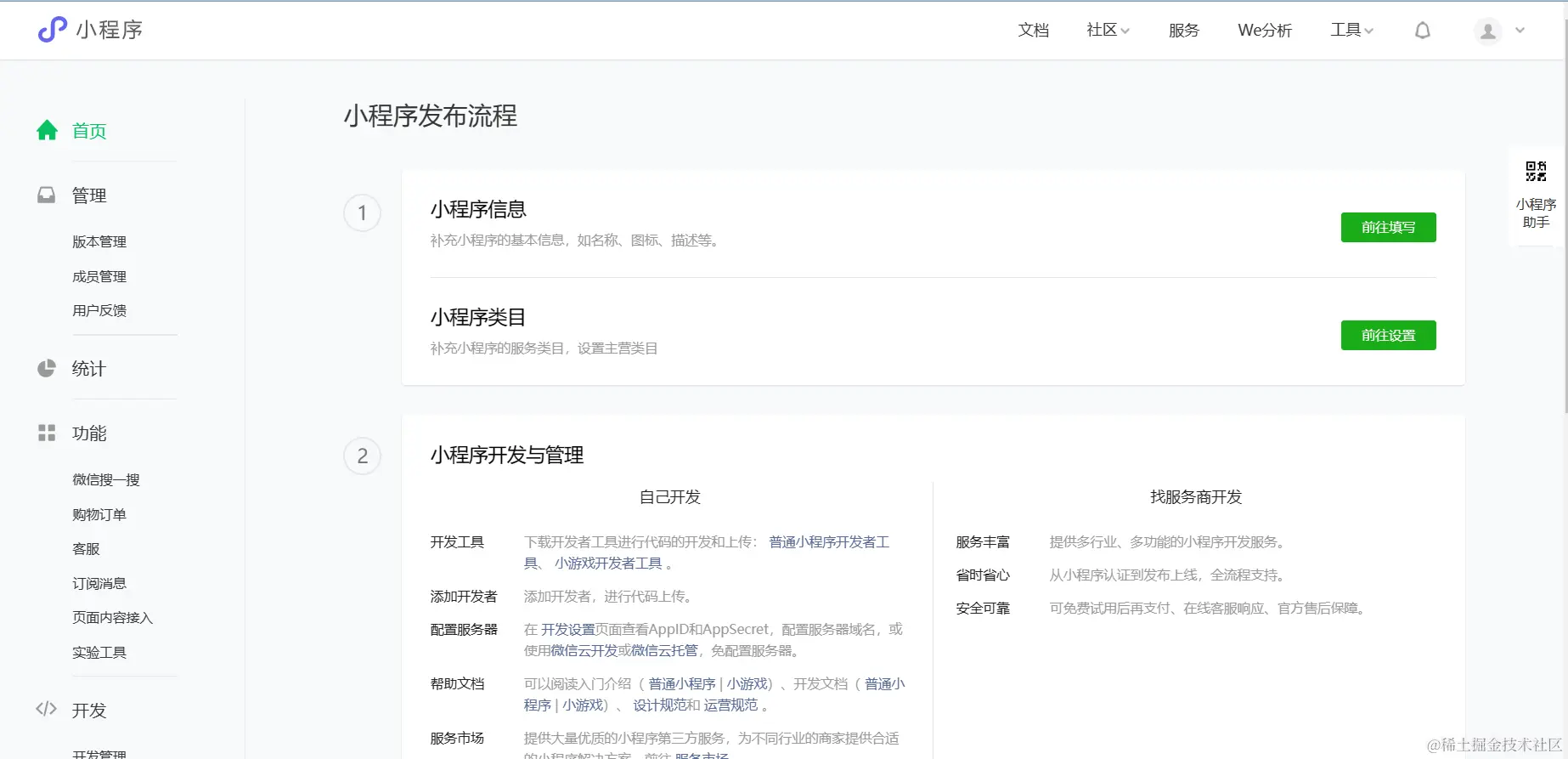Open 成员管理 sidebar item
Screen dimensions: 1568x759
click(99, 277)
